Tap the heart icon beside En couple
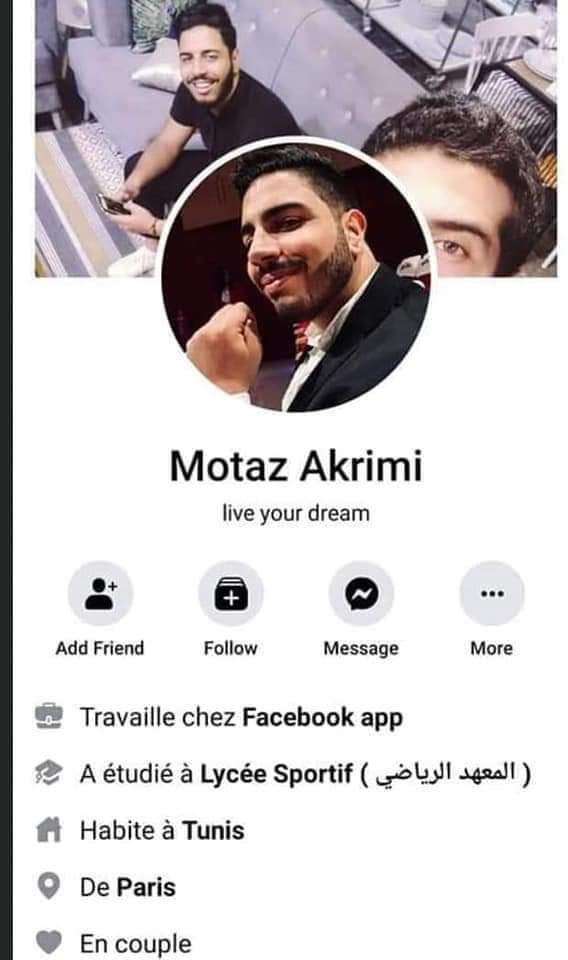The image size is (568, 960). 49,942
